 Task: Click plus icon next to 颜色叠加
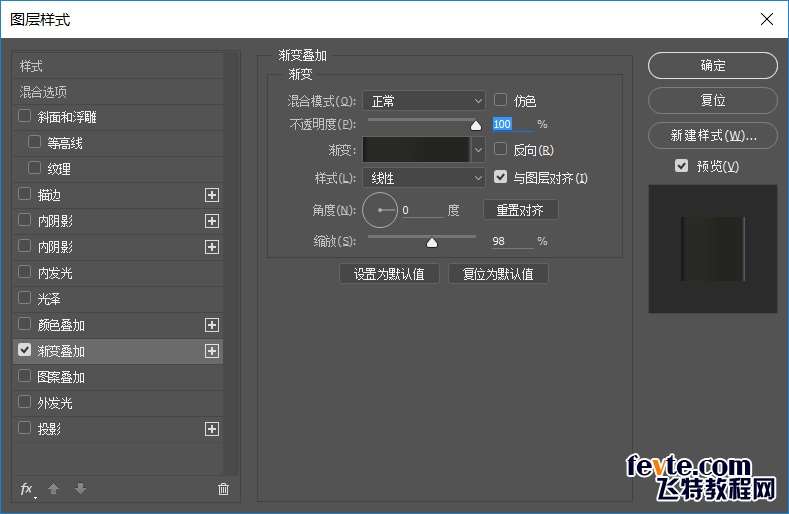tap(212, 325)
